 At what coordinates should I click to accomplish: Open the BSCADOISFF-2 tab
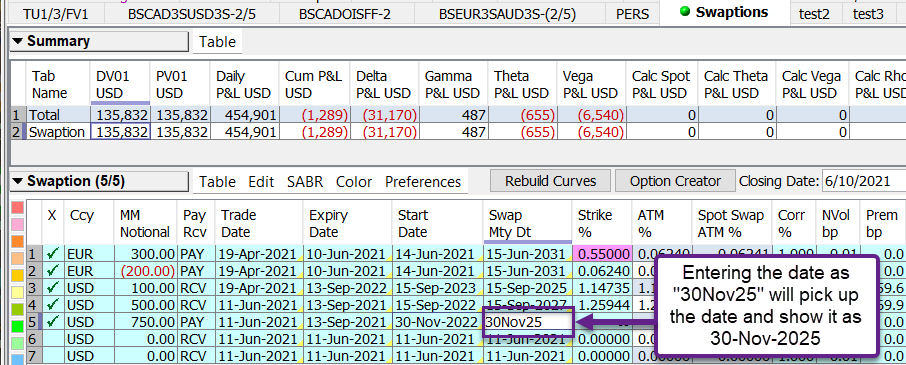pos(345,13)
